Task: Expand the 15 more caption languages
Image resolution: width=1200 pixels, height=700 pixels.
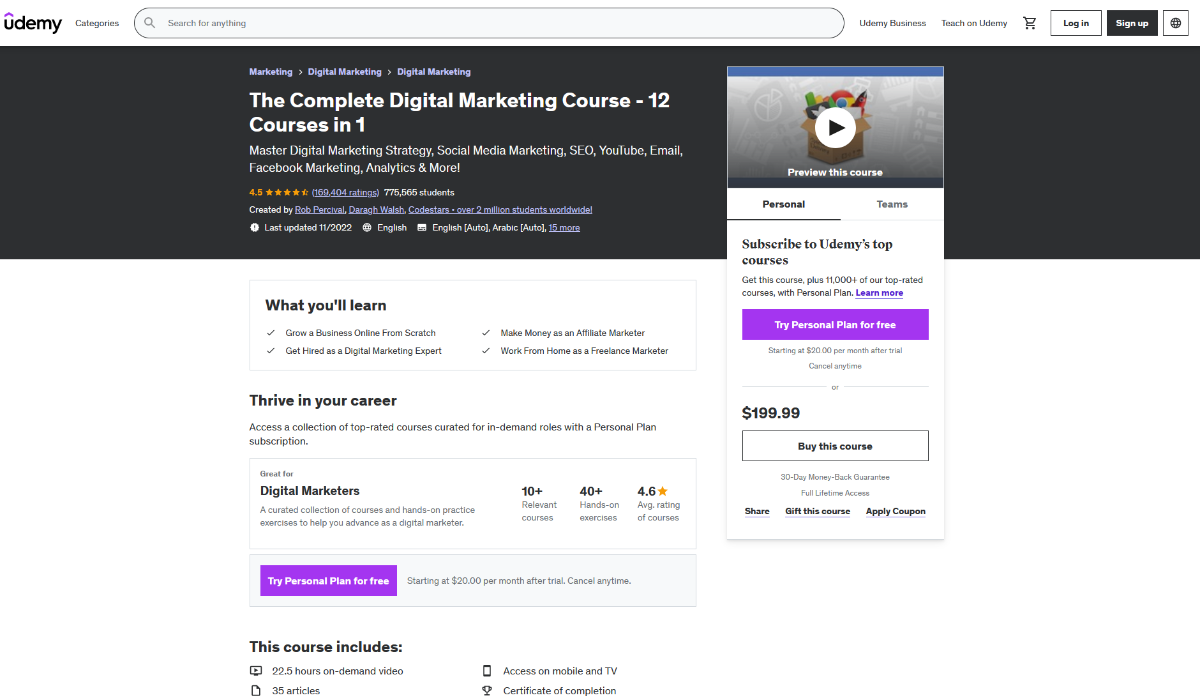Action: 564,228
